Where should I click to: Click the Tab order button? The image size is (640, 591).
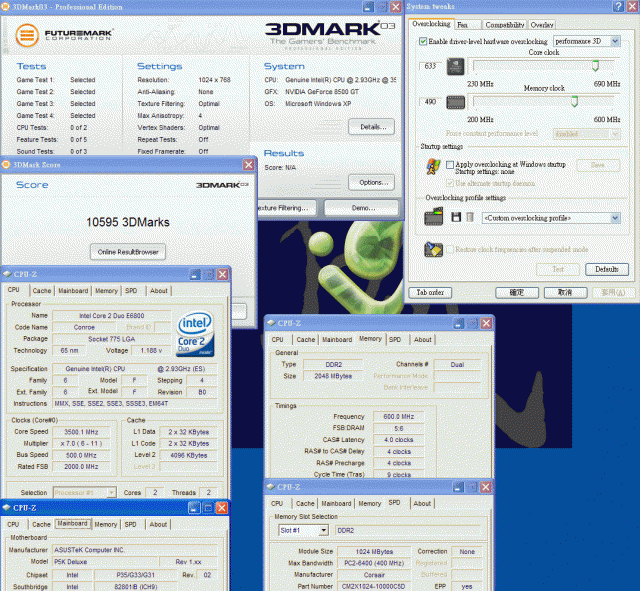[430, 292]
